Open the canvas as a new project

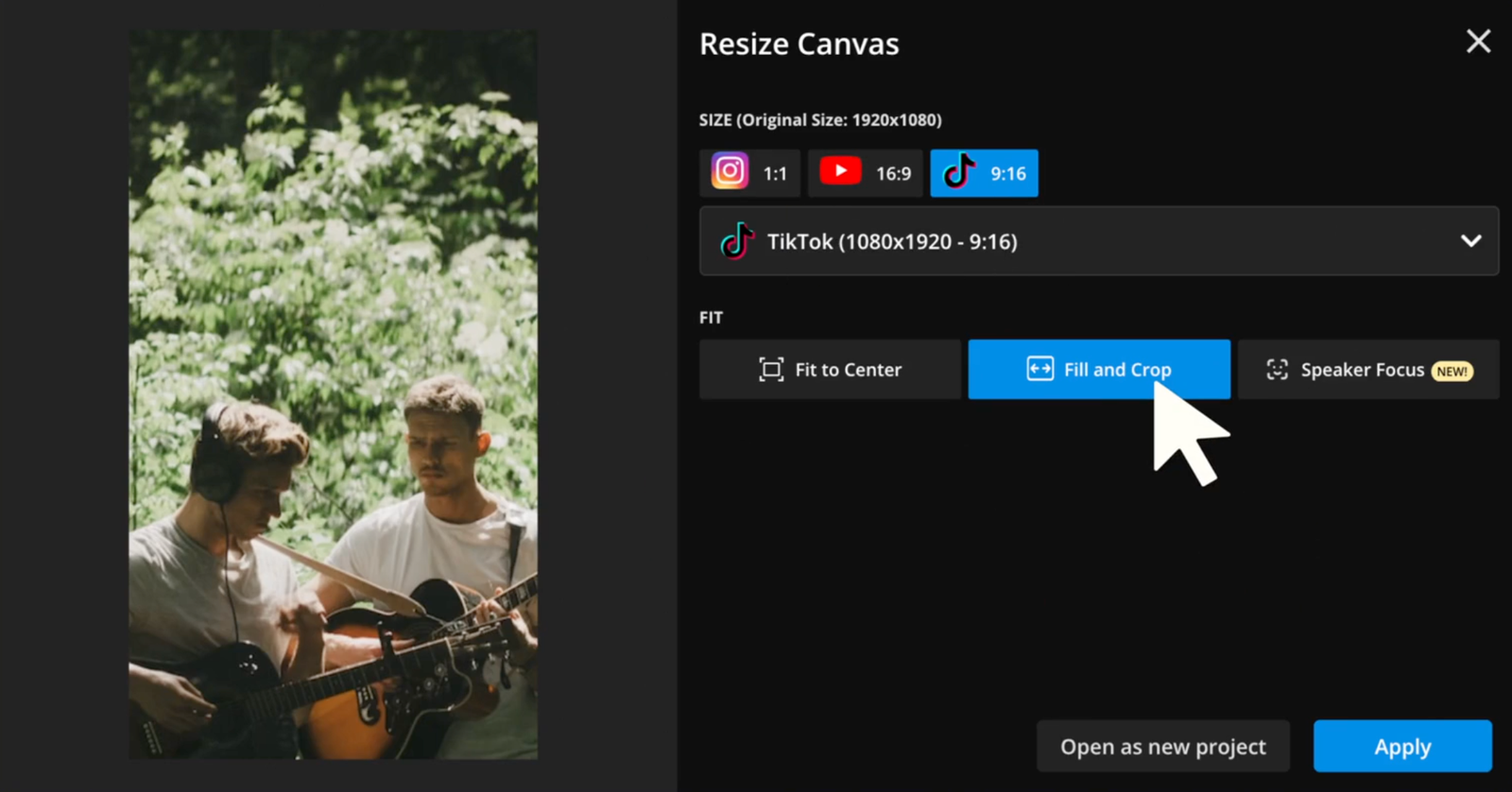(x=1162, y=746)
